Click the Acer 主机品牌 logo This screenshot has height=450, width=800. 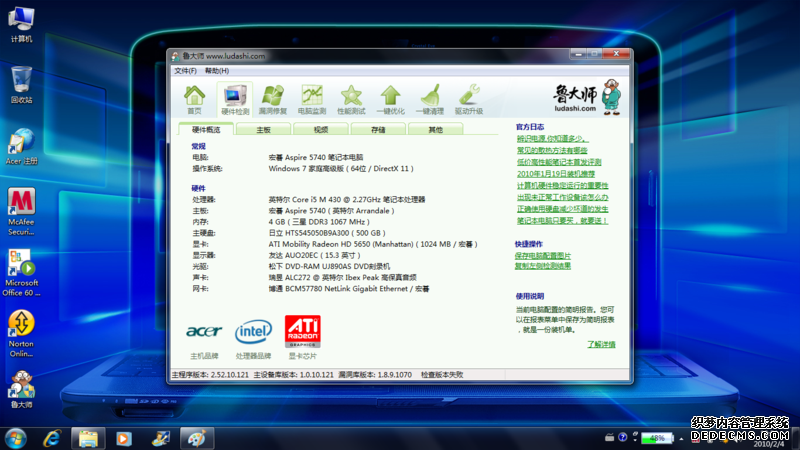[204, 330]
